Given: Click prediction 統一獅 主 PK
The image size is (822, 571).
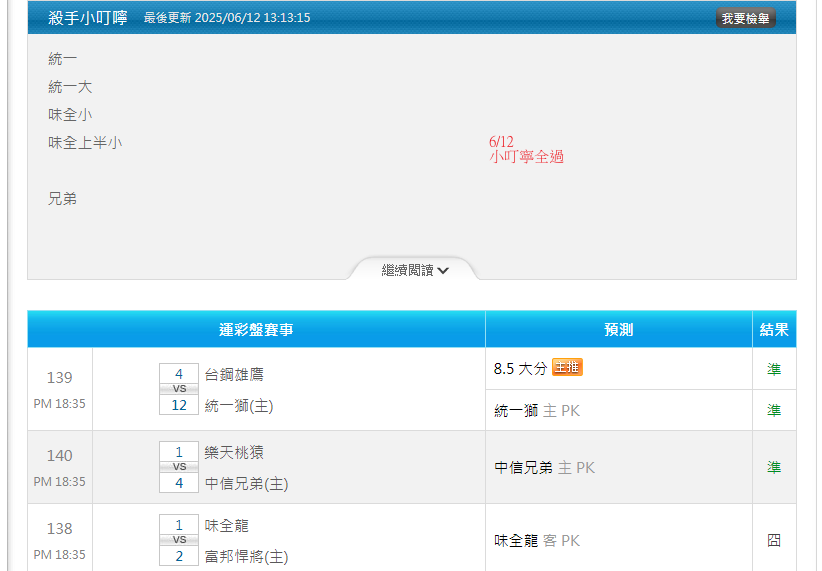Looking at the screenshot, I should (x=537, y=411).
